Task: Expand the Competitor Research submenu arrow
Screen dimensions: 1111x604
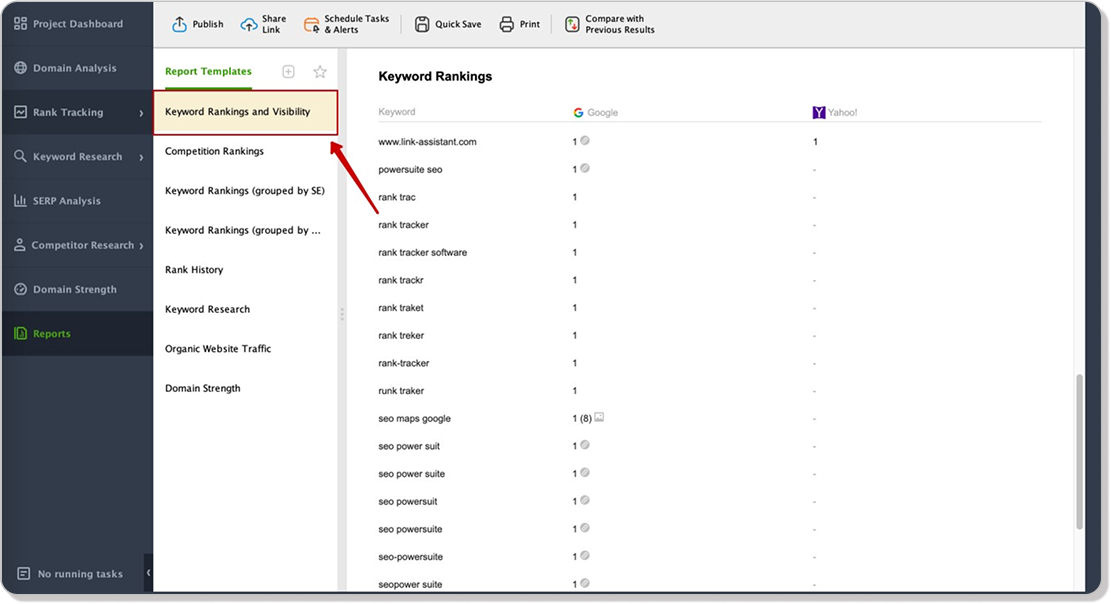Action: pos(141,245)
